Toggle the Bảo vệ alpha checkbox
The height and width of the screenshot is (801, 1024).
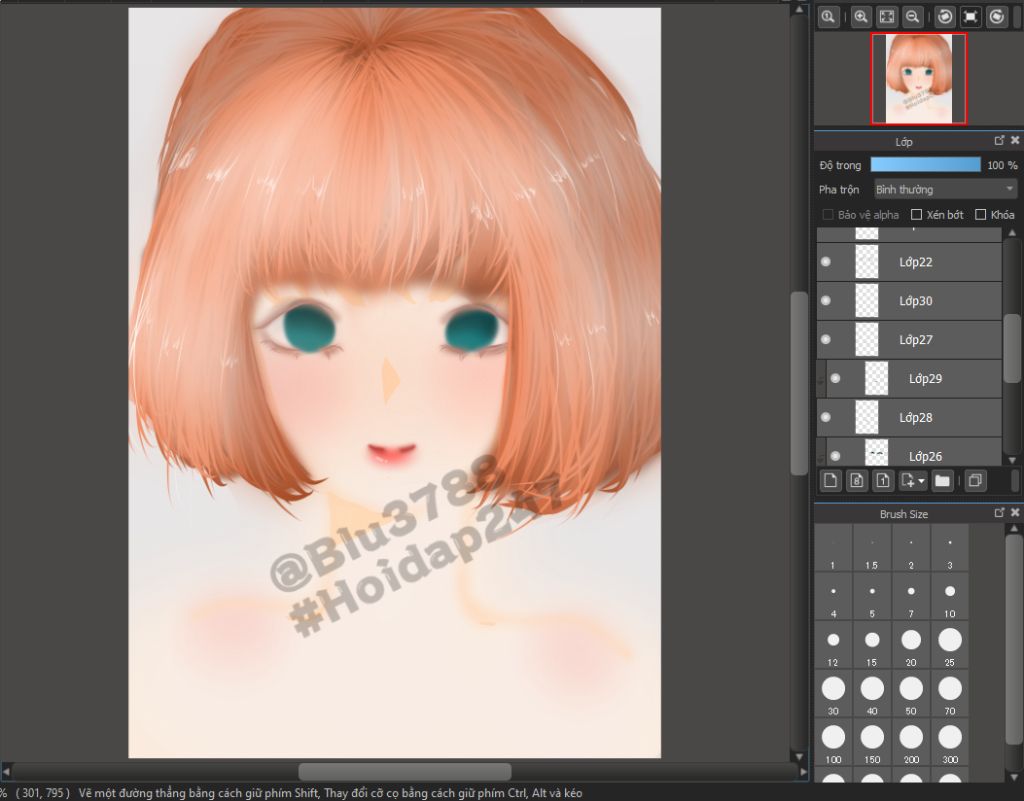tap(828, 215)
